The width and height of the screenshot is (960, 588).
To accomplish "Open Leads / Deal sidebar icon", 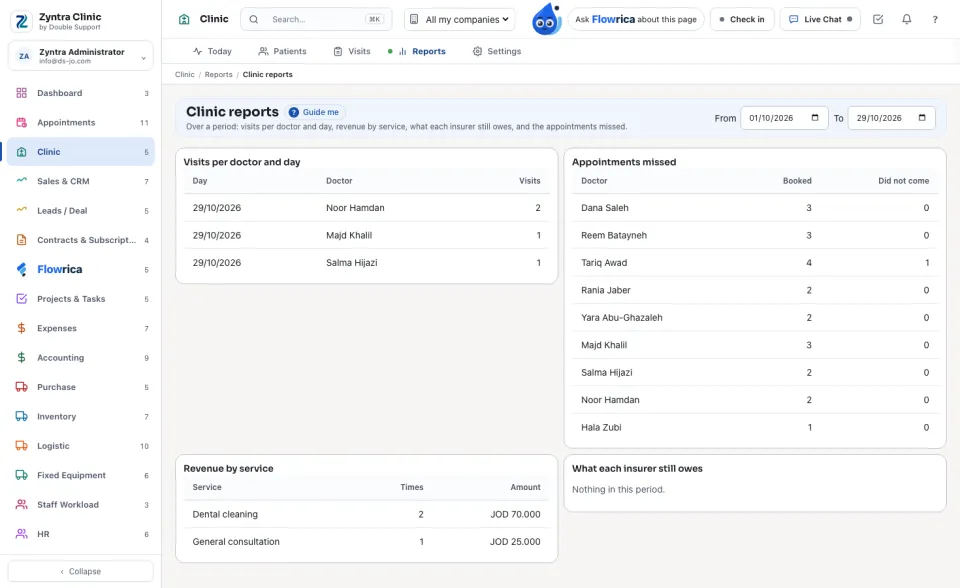I will coord(21,211).
